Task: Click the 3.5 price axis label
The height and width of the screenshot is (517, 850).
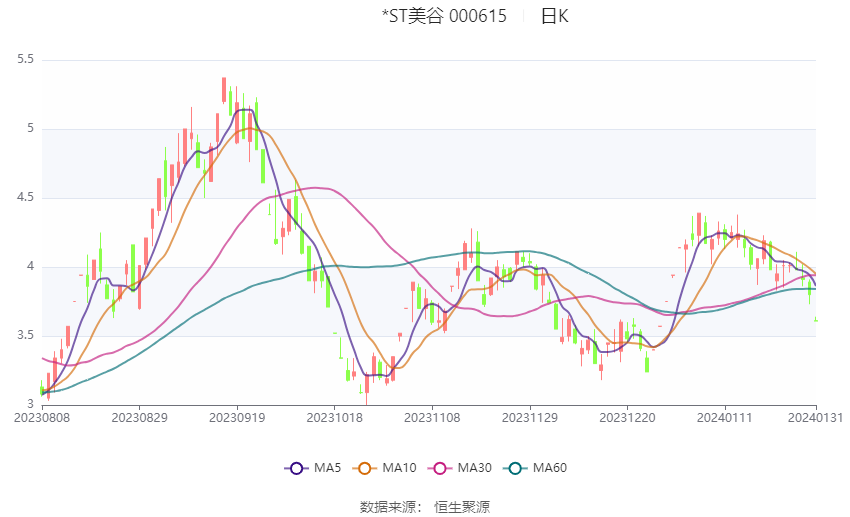Action: [25, 335]
